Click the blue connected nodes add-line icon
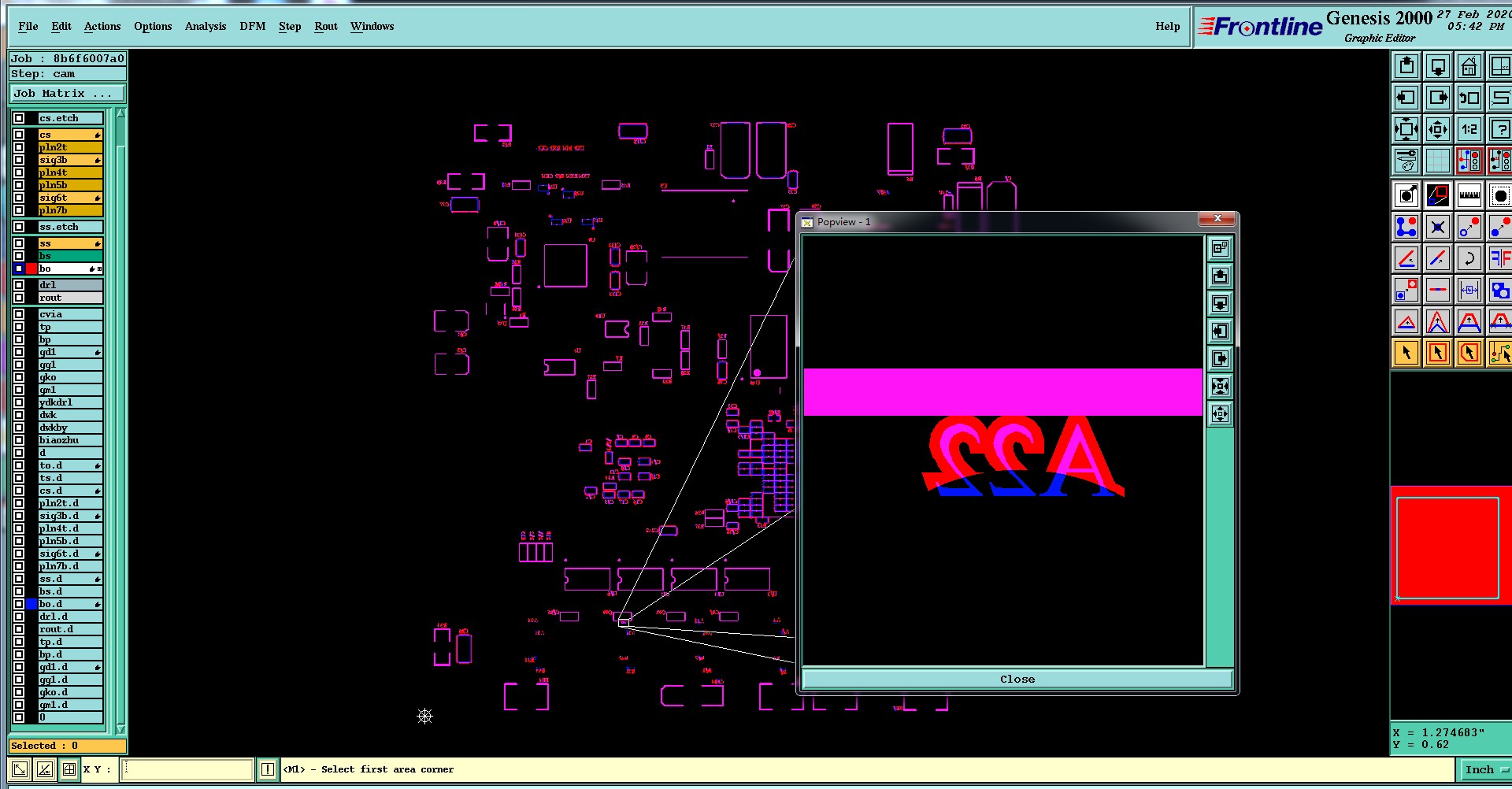 pyautogui.click(x=1406, y=227)
